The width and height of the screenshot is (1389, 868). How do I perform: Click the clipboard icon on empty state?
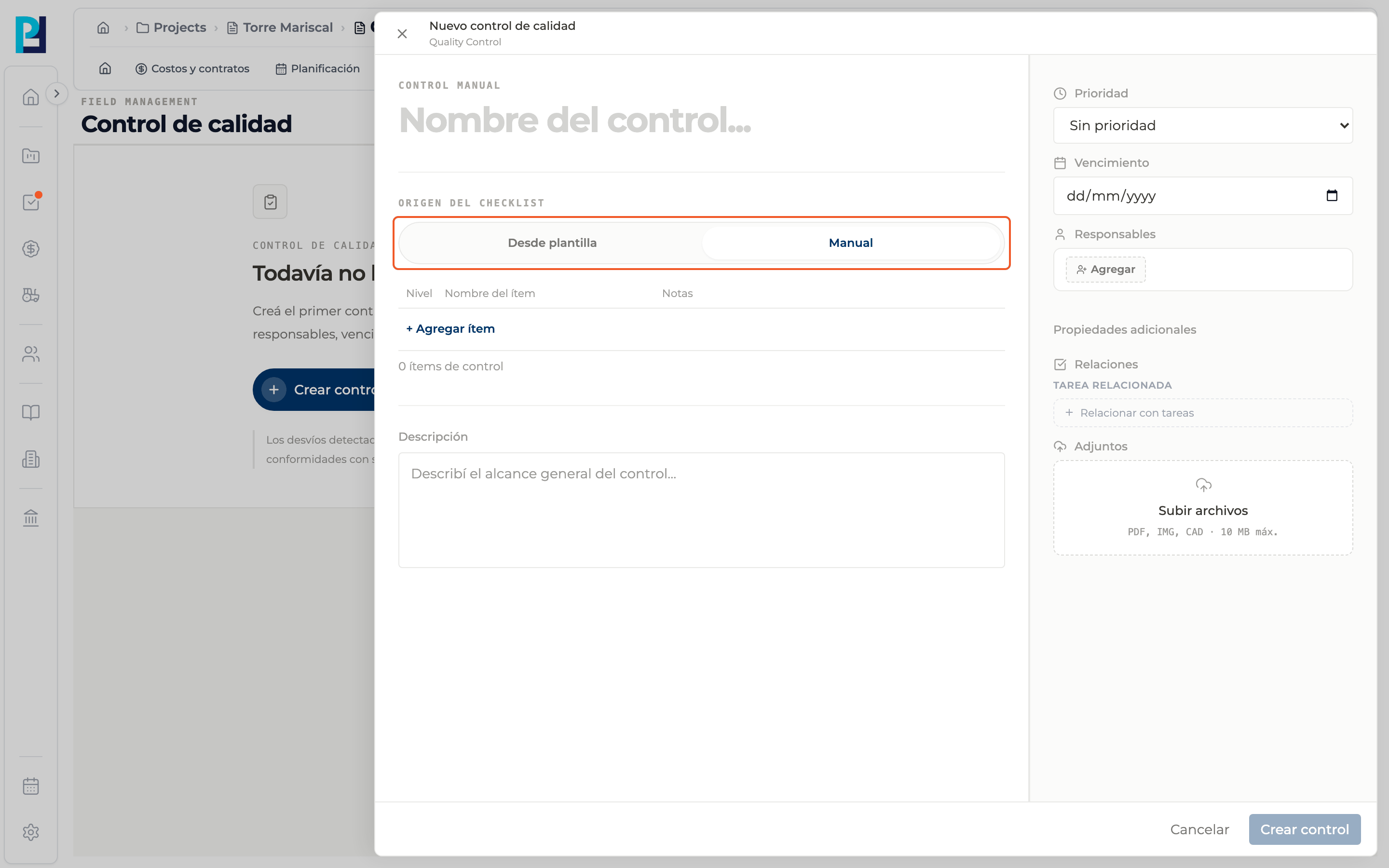click(271, 202)
